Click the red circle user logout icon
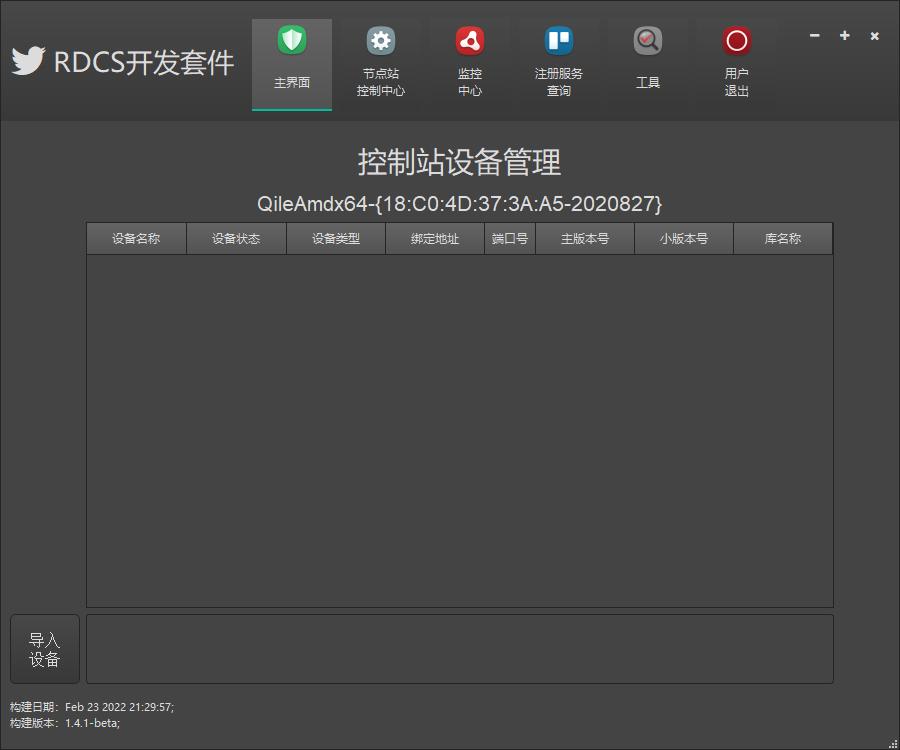 pyautogui.click(x=737, y=42)
